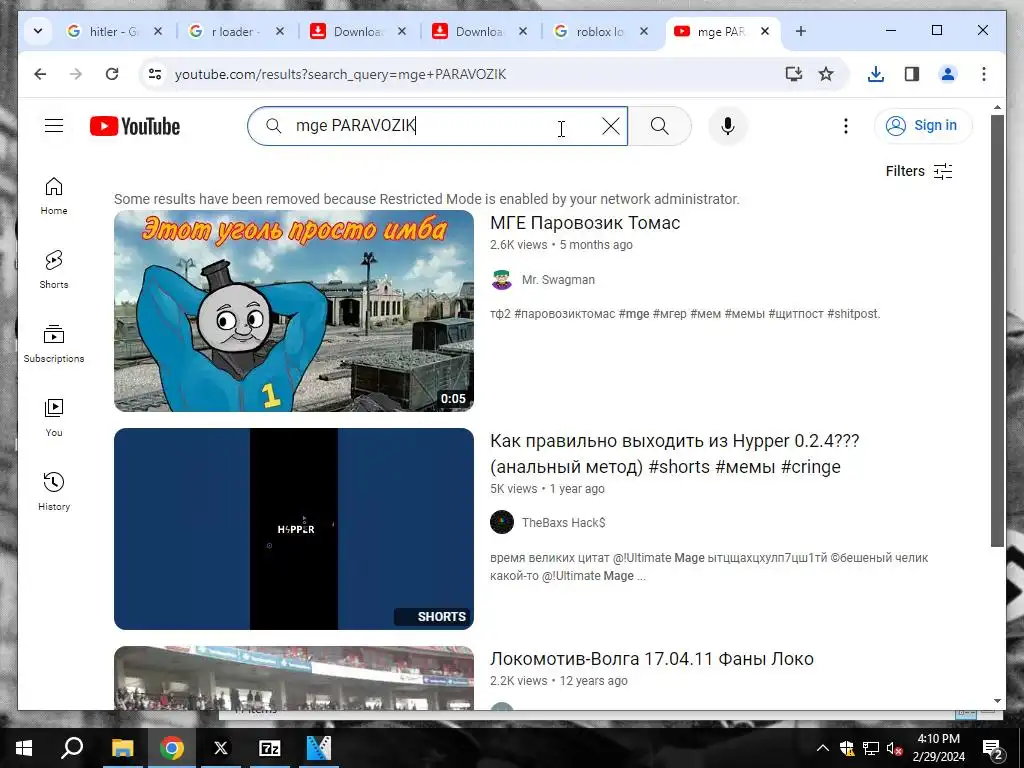Focus the browser address bar URL

(x=340, y=74)
